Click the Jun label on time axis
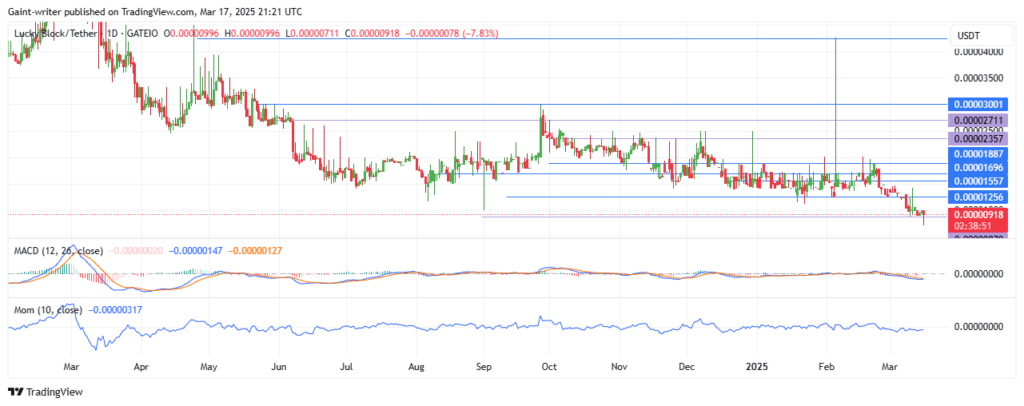This screenshot has height=406, width=1024. coord(278,367)
